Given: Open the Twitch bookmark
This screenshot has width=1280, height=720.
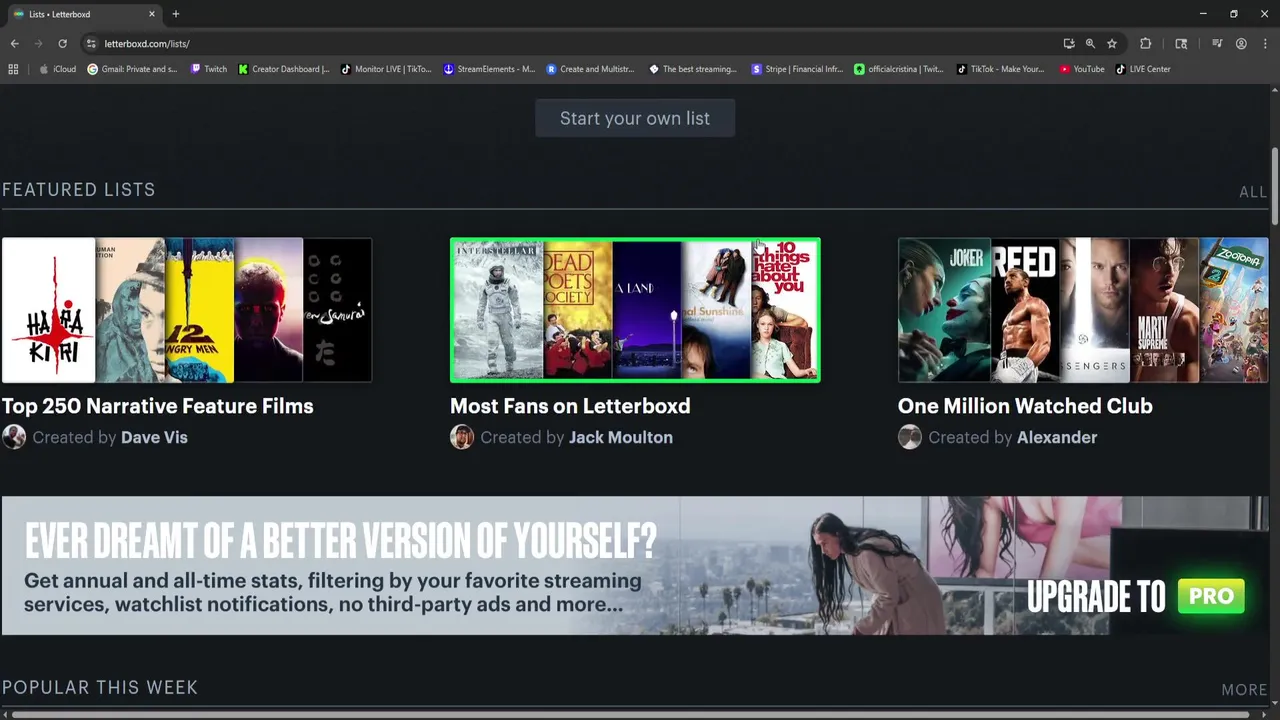Looking at the screenshot, I should click(209, 69).
